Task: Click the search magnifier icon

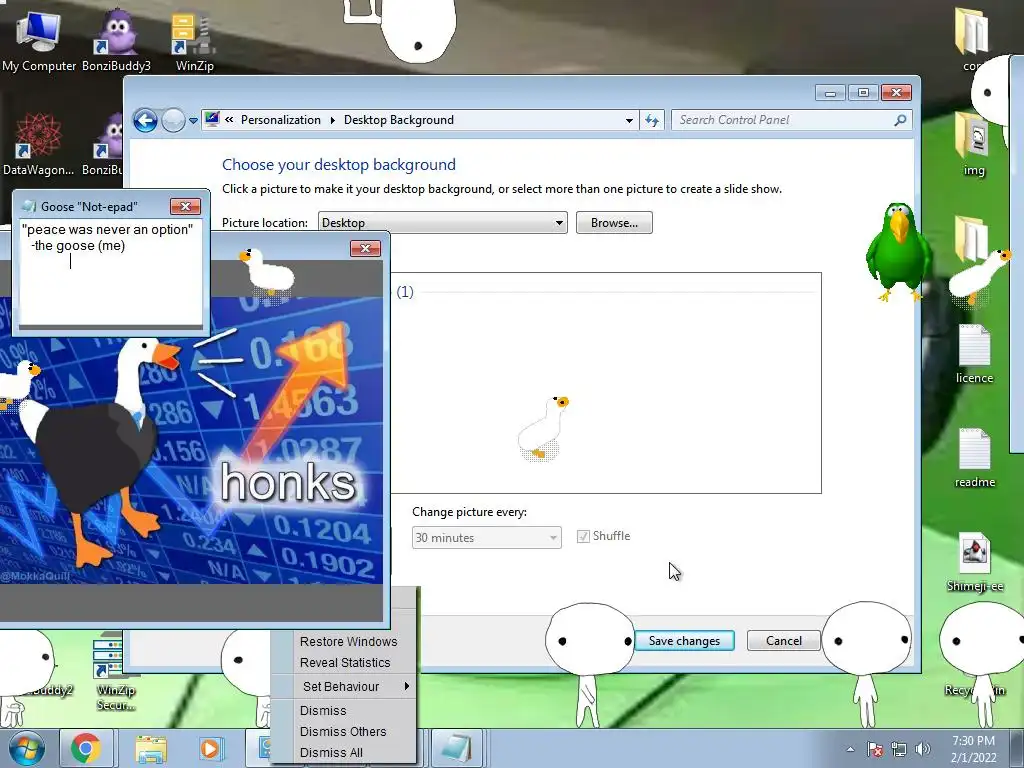Action: point(900,120)
